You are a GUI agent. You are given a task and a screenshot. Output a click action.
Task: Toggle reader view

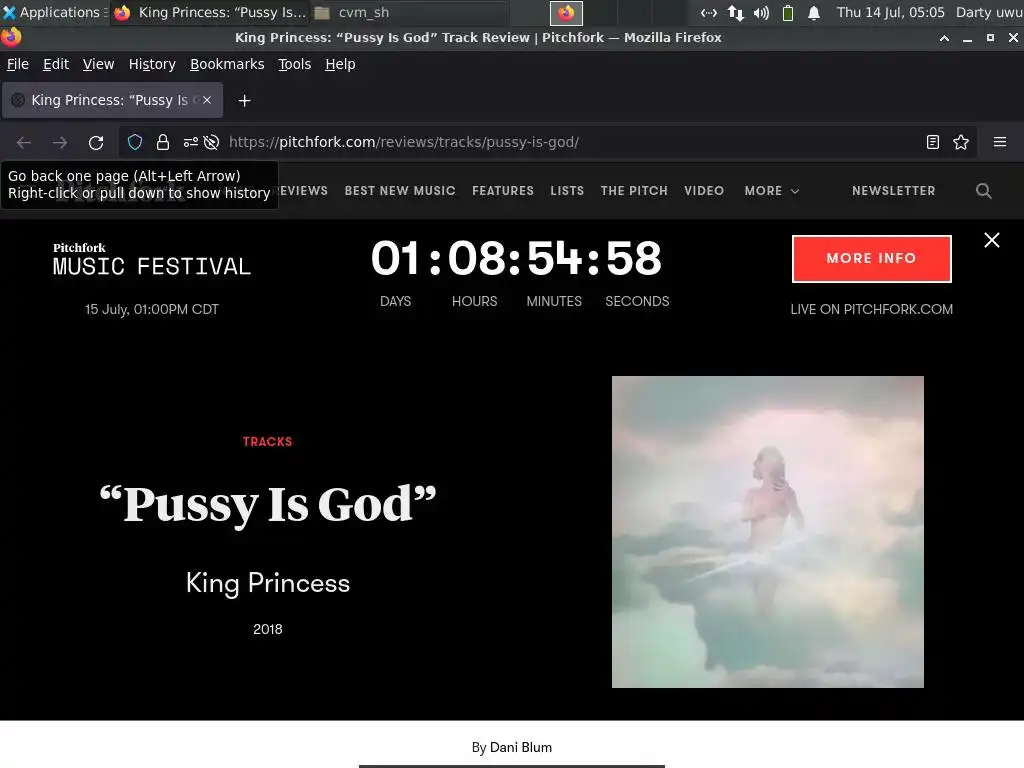[x=933, y=142]
